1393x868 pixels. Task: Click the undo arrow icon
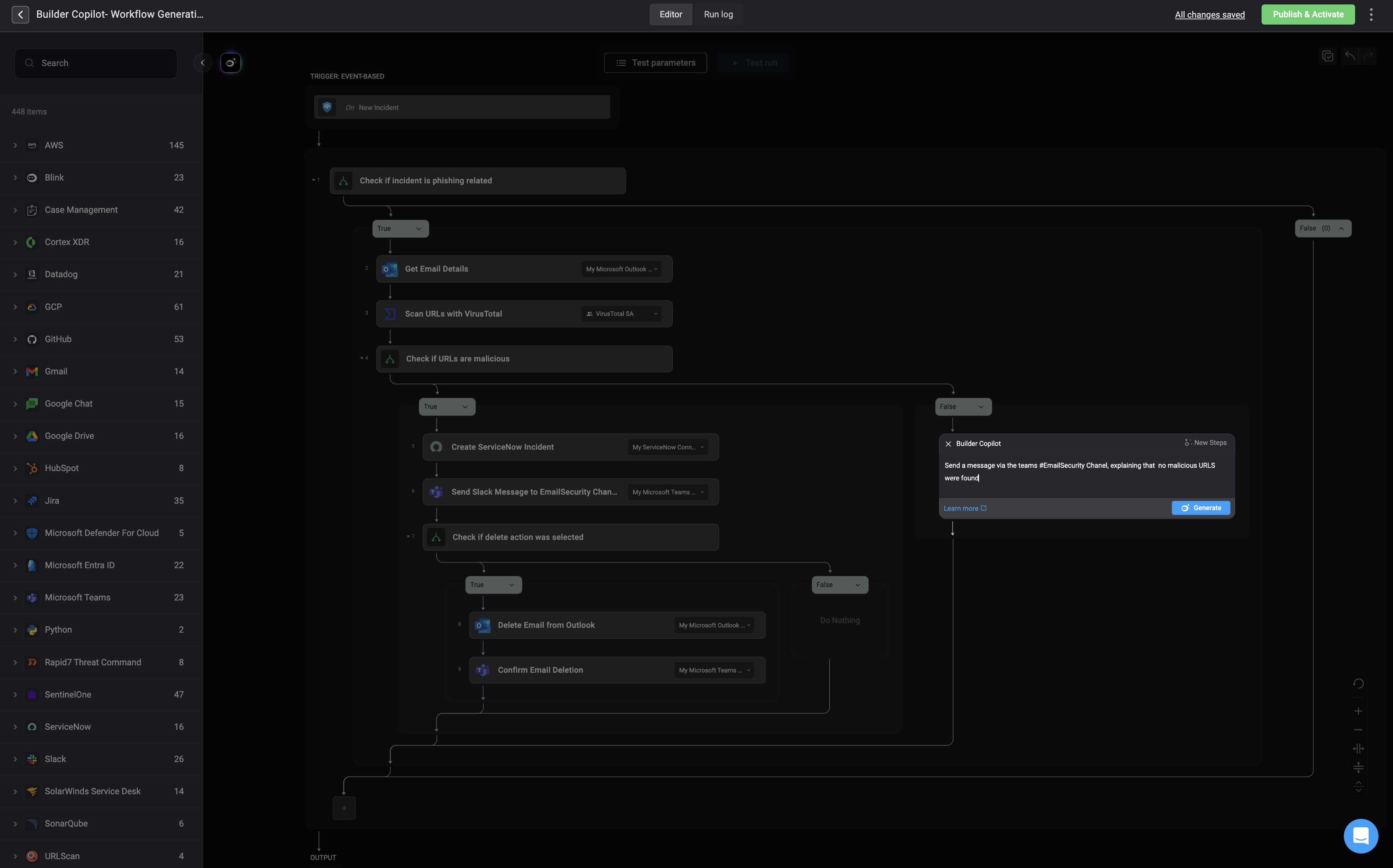coord(1349,56)
